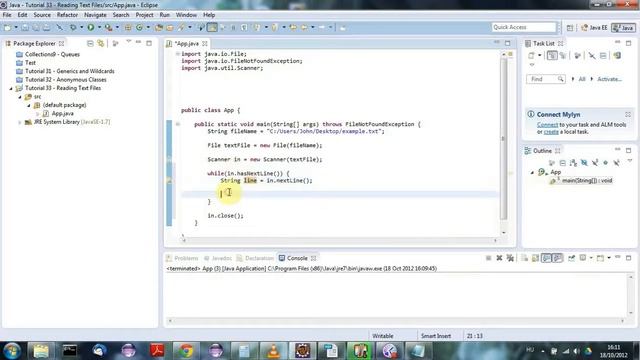This screenshot has width=640, height=360.
Task: Open the Package Explorer view menu arrow
Action: tap(129, 42)
